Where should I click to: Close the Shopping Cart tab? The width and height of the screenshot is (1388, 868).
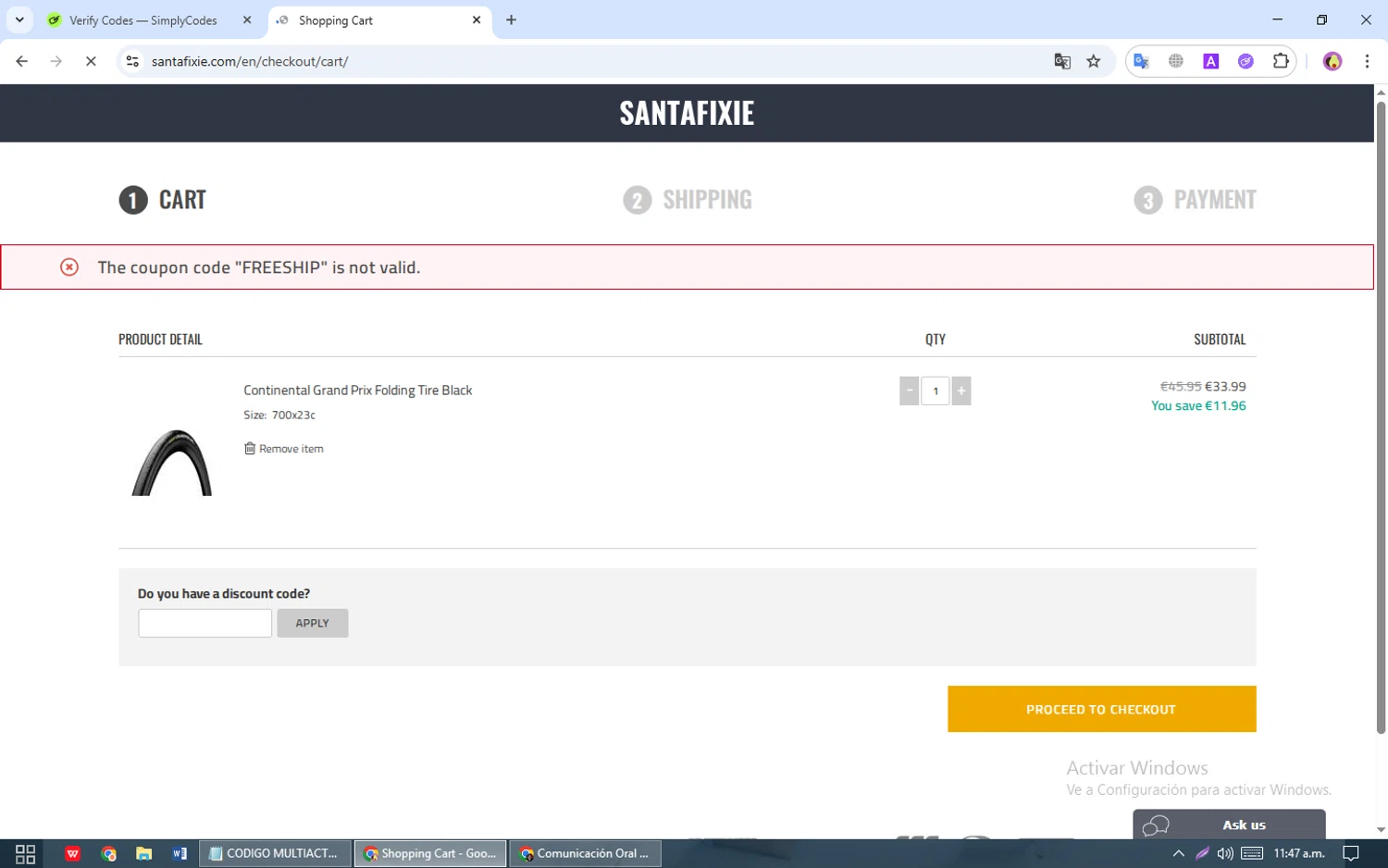pos(477,19)
